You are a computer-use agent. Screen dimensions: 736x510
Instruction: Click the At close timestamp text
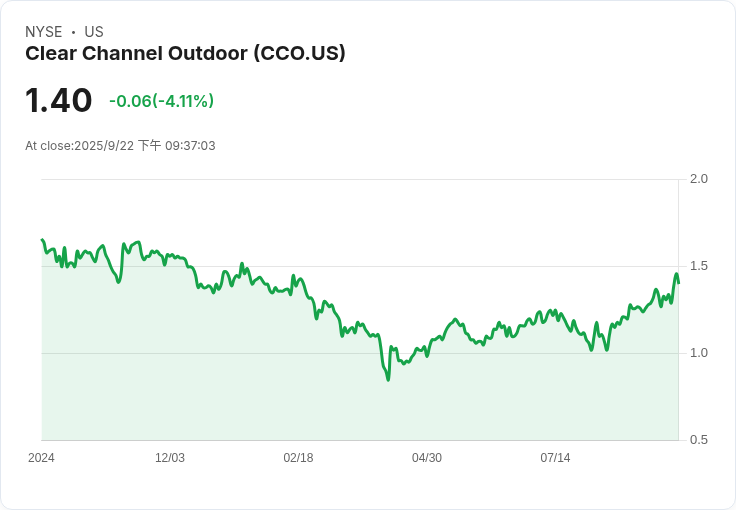(x=120, y=145)
